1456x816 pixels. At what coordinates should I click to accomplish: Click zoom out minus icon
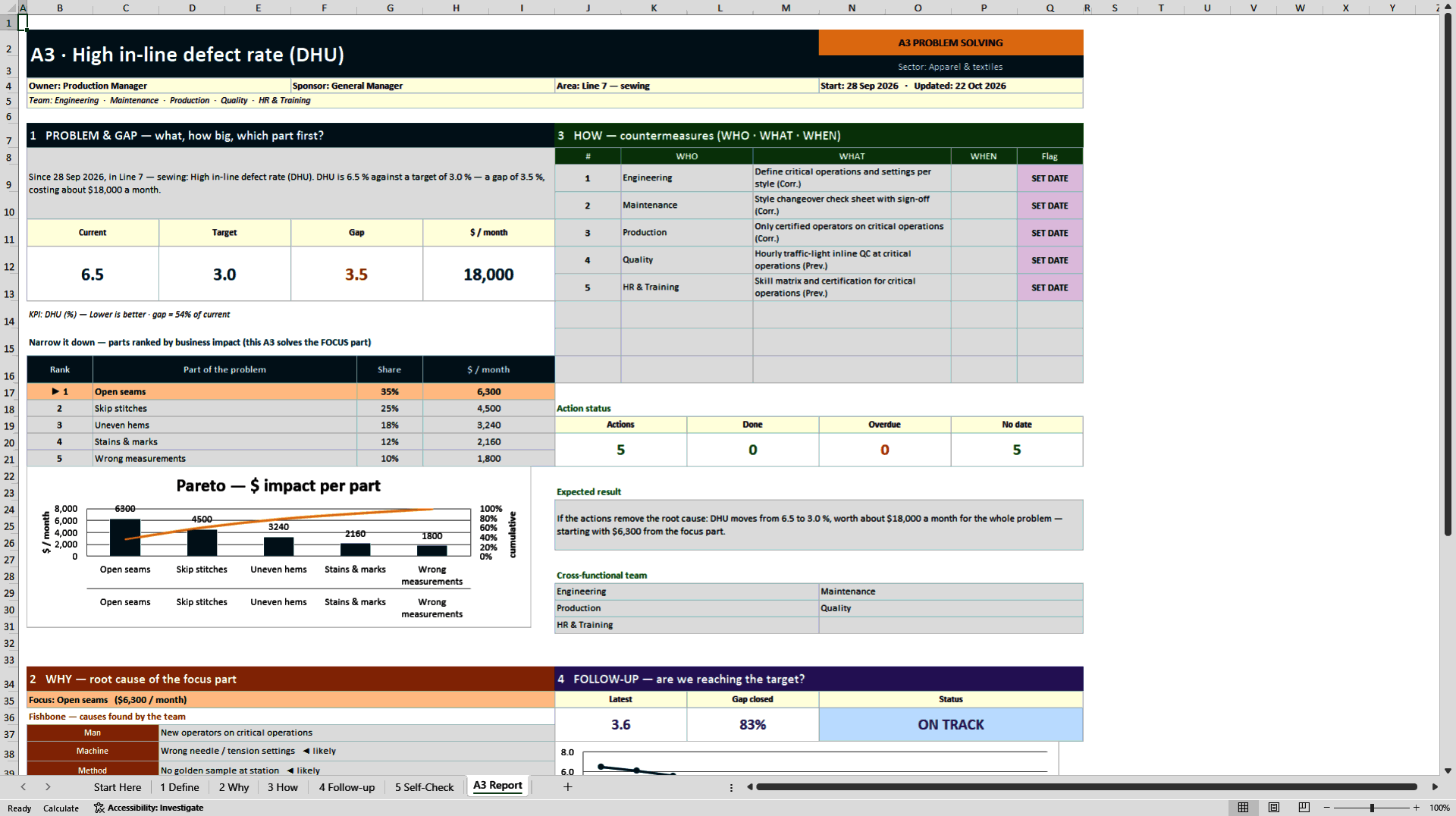(1326, 808)
